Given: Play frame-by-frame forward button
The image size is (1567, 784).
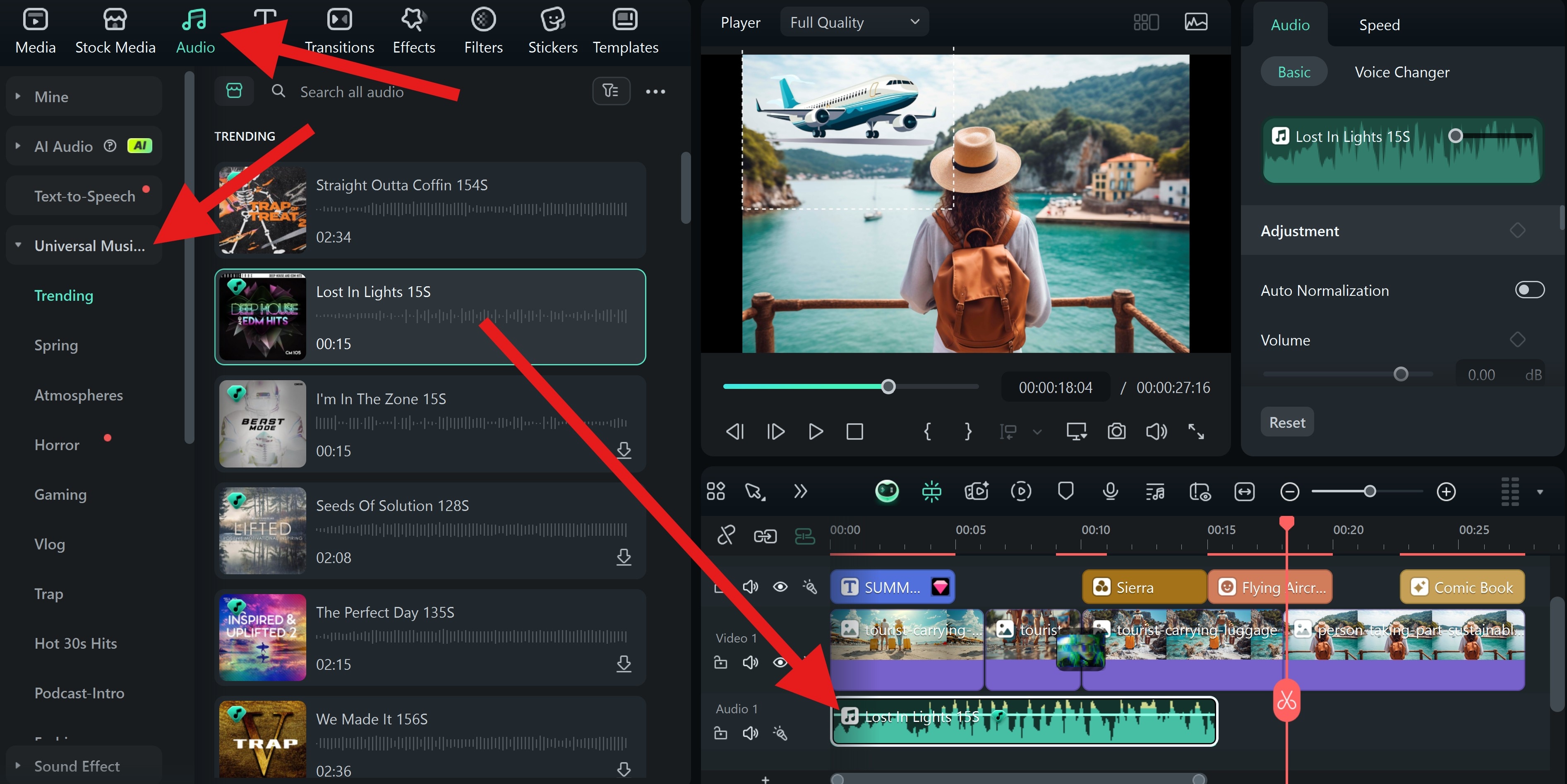Looking at the screenshot, I should (x=775, y=432).
